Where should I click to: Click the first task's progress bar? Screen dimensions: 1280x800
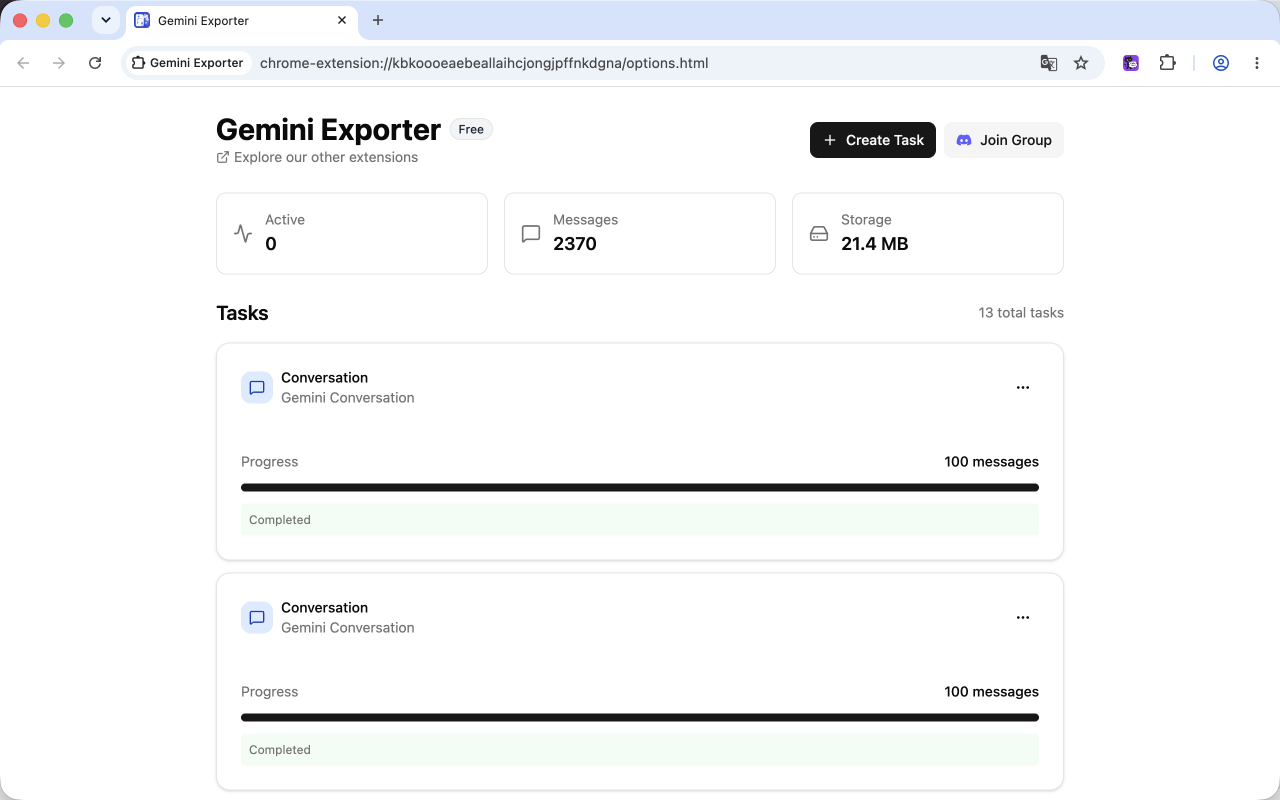640,488
